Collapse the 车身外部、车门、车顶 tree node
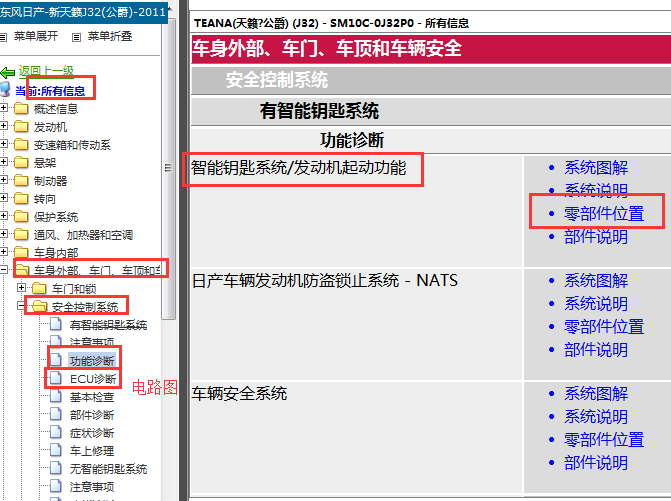The height and width of the screenshot is (501, 671). pyautogui.click(x=3, y=270)
